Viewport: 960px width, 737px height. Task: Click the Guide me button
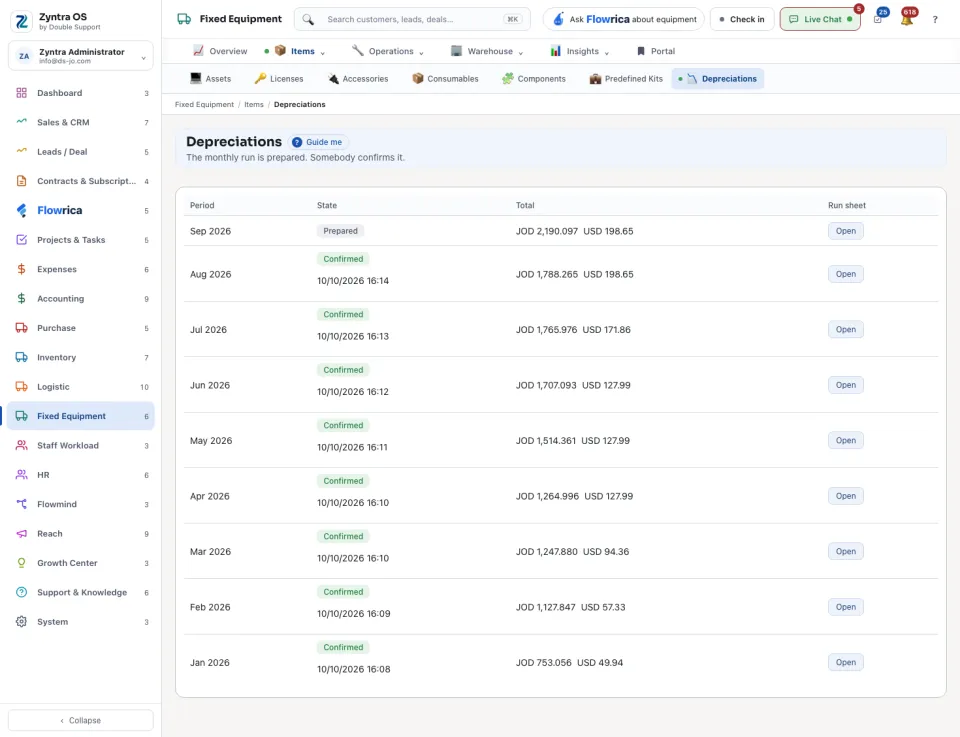click(318, 142)
